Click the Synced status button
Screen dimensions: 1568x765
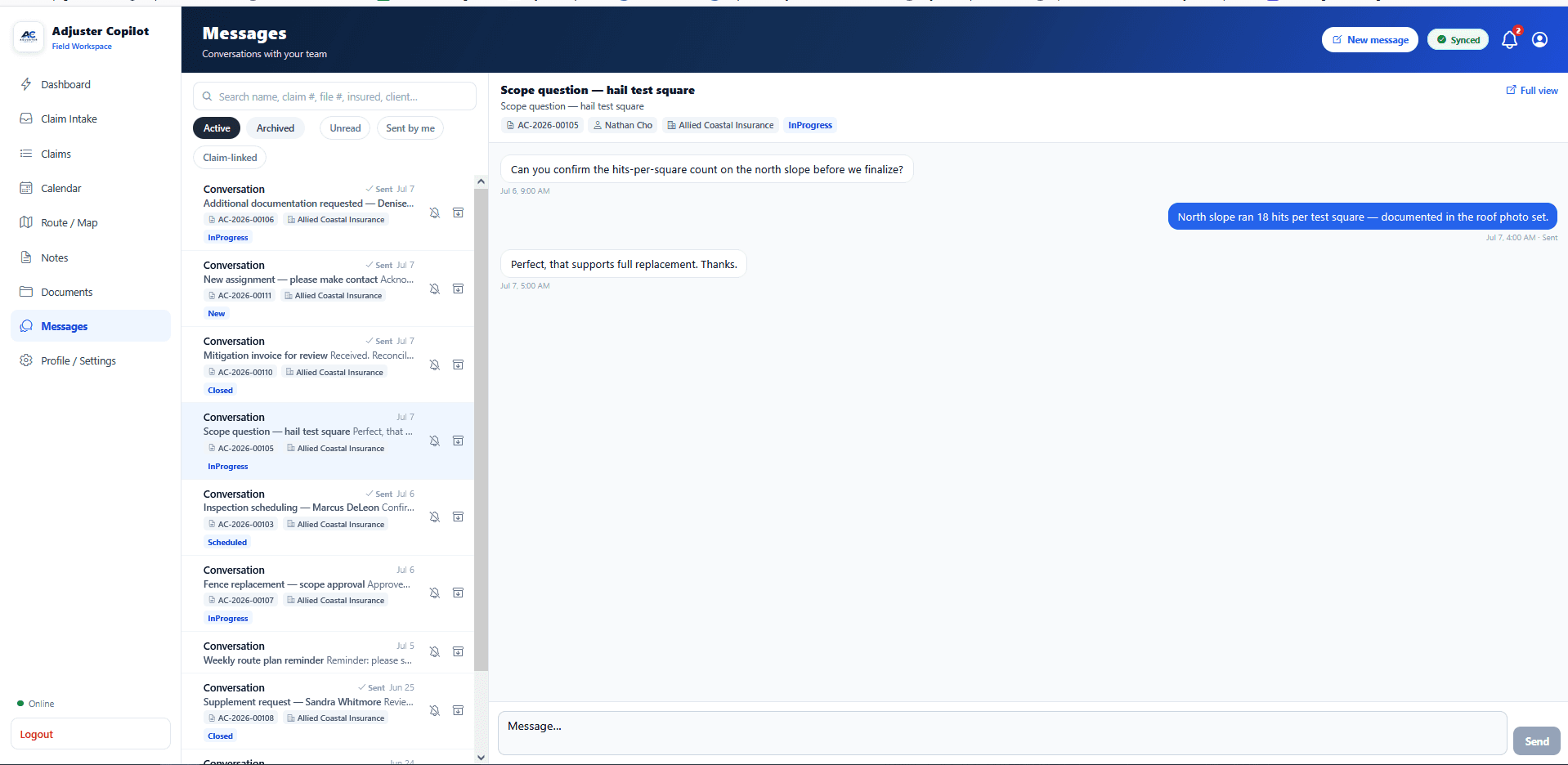[x=1458, y=39]
